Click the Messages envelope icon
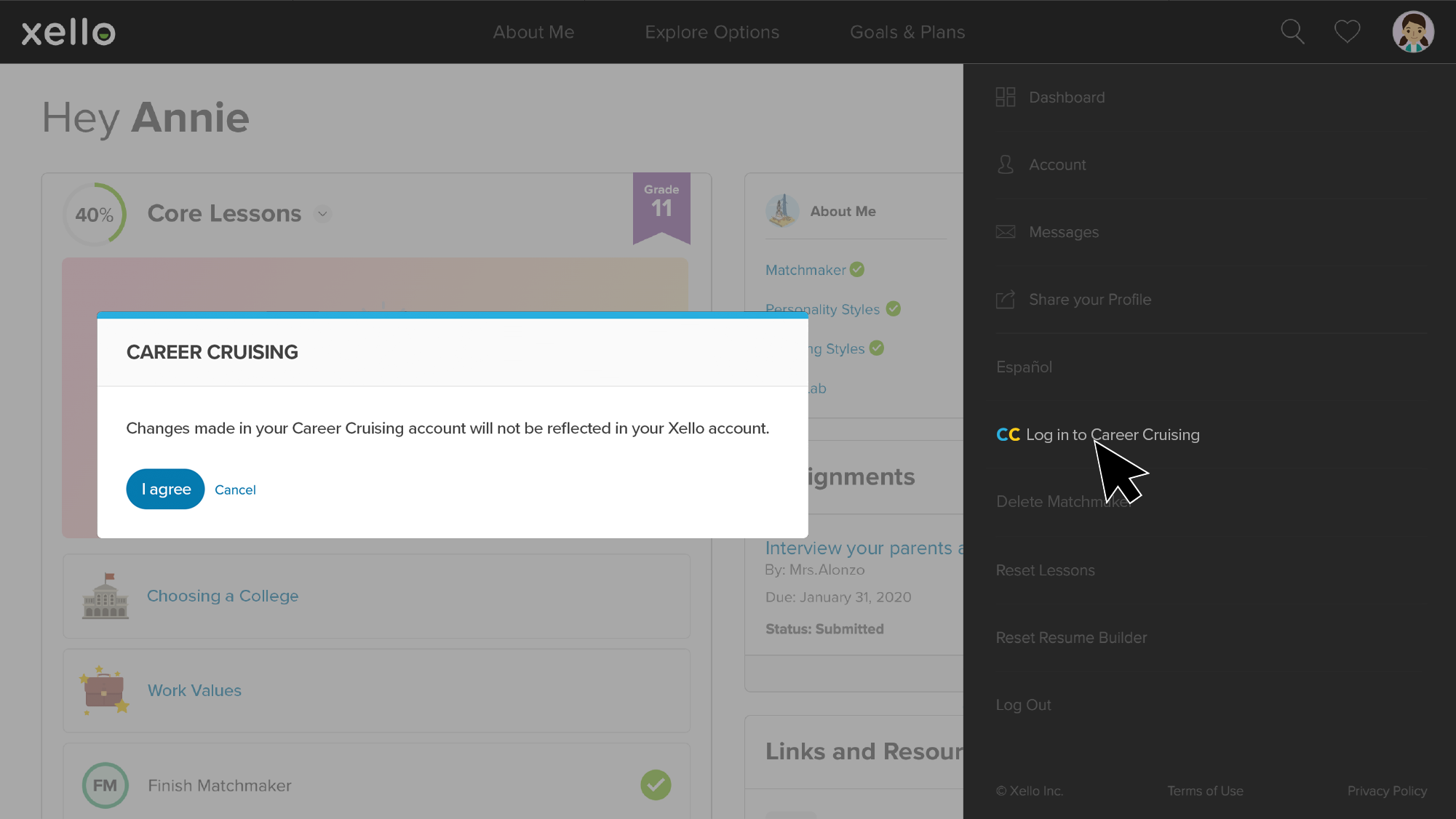The width and height of the screenshot is (1456, 819). [1006, 232]
